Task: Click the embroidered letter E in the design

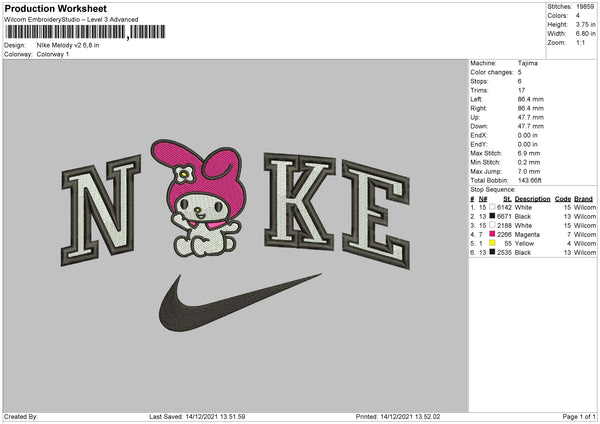Action: [x=376, y=214]
